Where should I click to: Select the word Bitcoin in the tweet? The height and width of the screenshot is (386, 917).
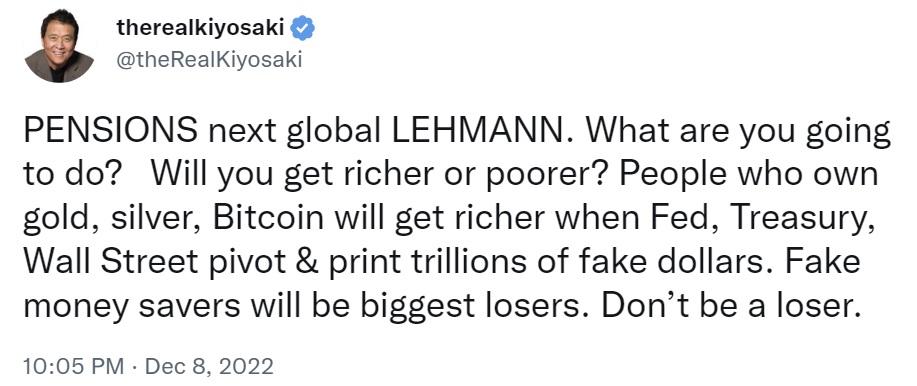pyautogui.click(x=267, y=219)
